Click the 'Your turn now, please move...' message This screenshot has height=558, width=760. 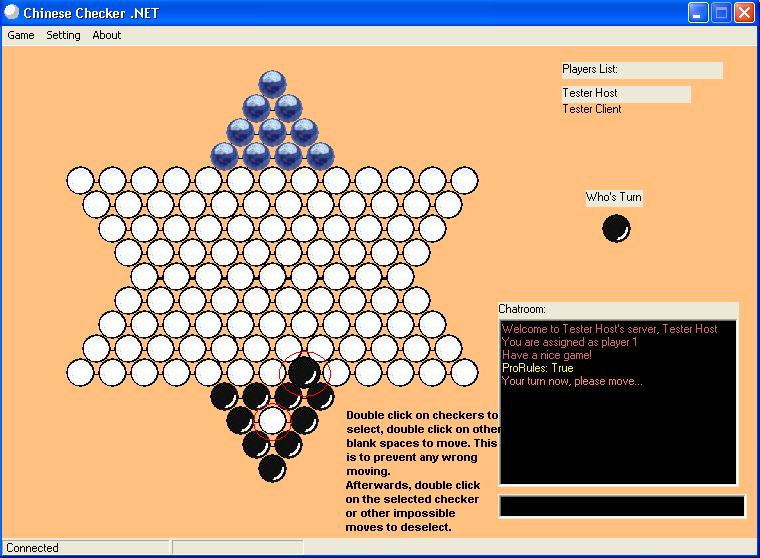[x=572, y=381]
